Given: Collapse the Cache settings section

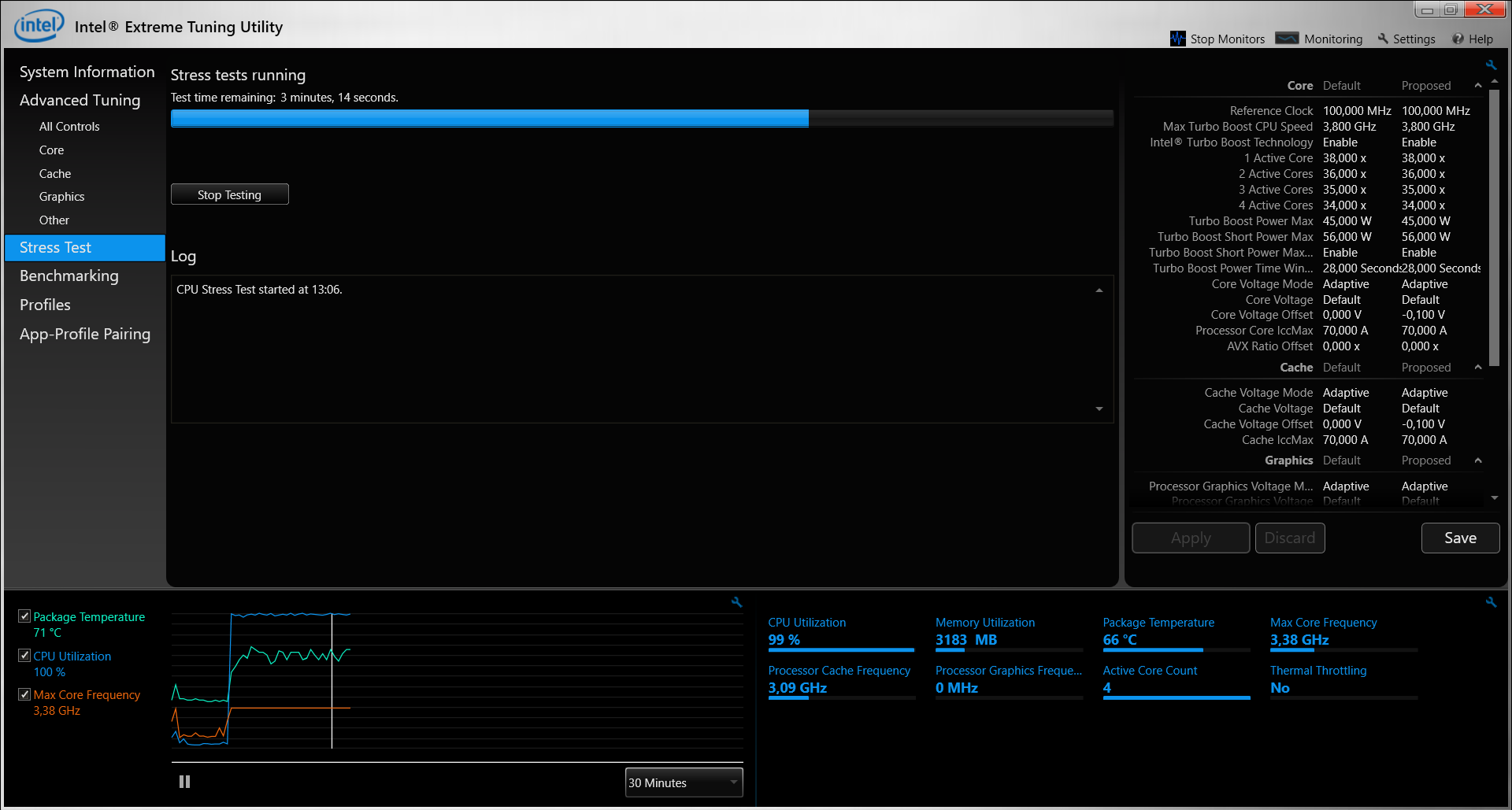Looking at the screenshot, I should click(x=1478, y=368).
